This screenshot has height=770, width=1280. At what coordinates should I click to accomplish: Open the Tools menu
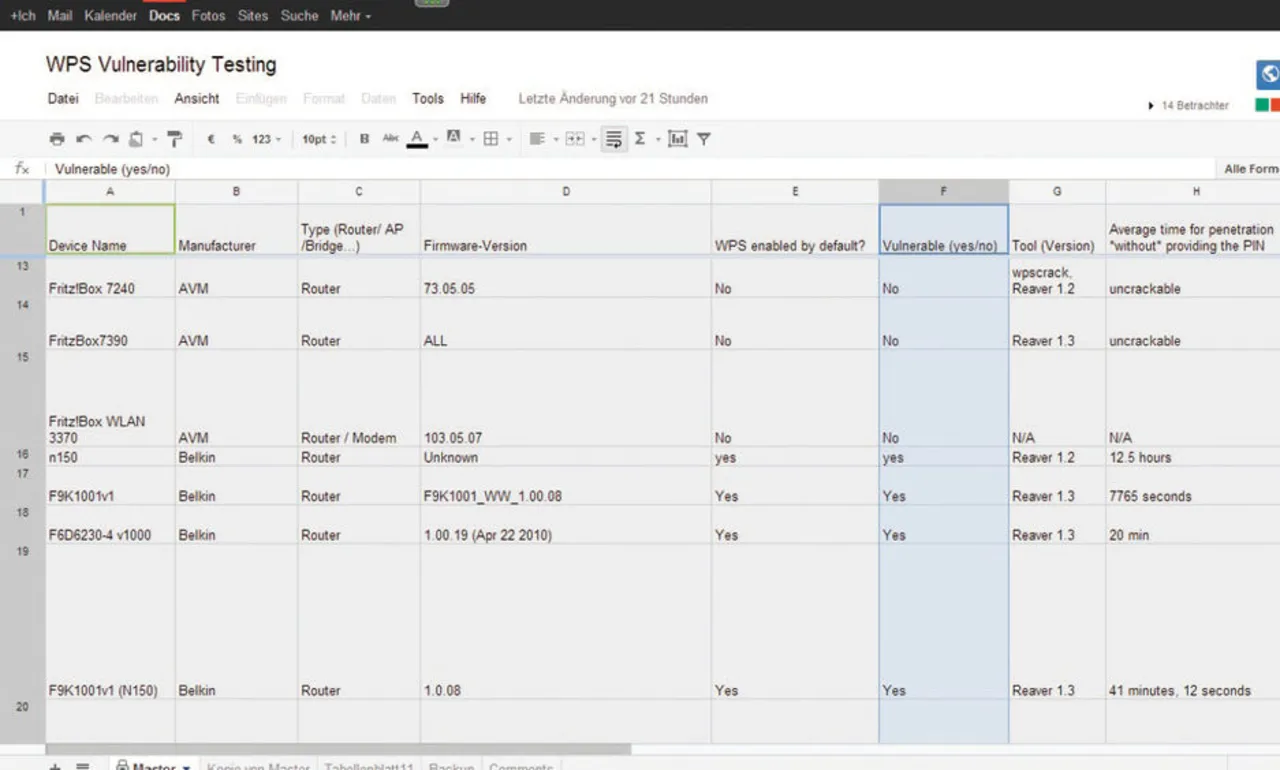[427, 98]
